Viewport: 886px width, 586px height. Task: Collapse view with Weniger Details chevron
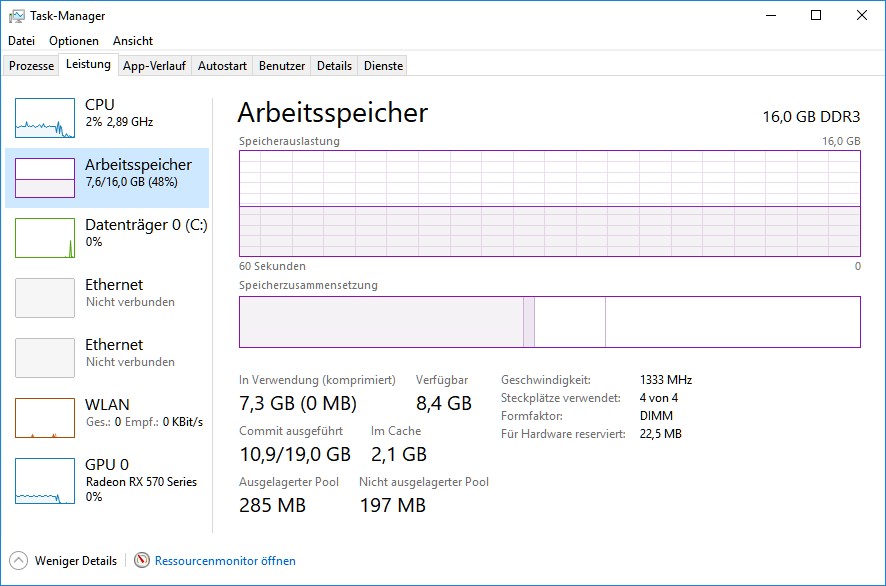[19, 561]
